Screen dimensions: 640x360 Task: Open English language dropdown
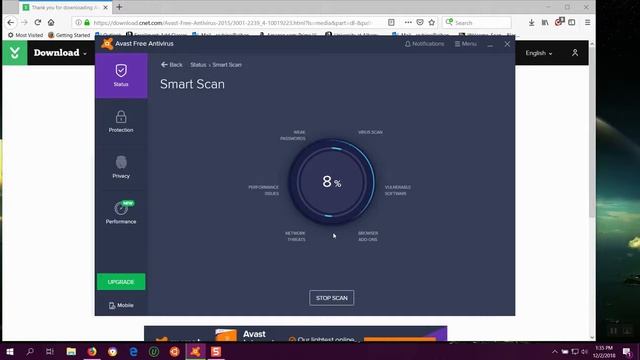pos(539,53)
